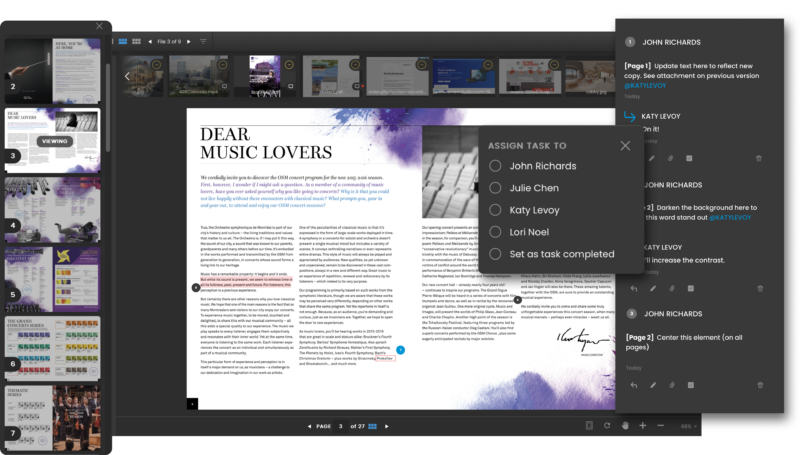Open page 3 thumbnail marked VIEWING

click(53, 140)
